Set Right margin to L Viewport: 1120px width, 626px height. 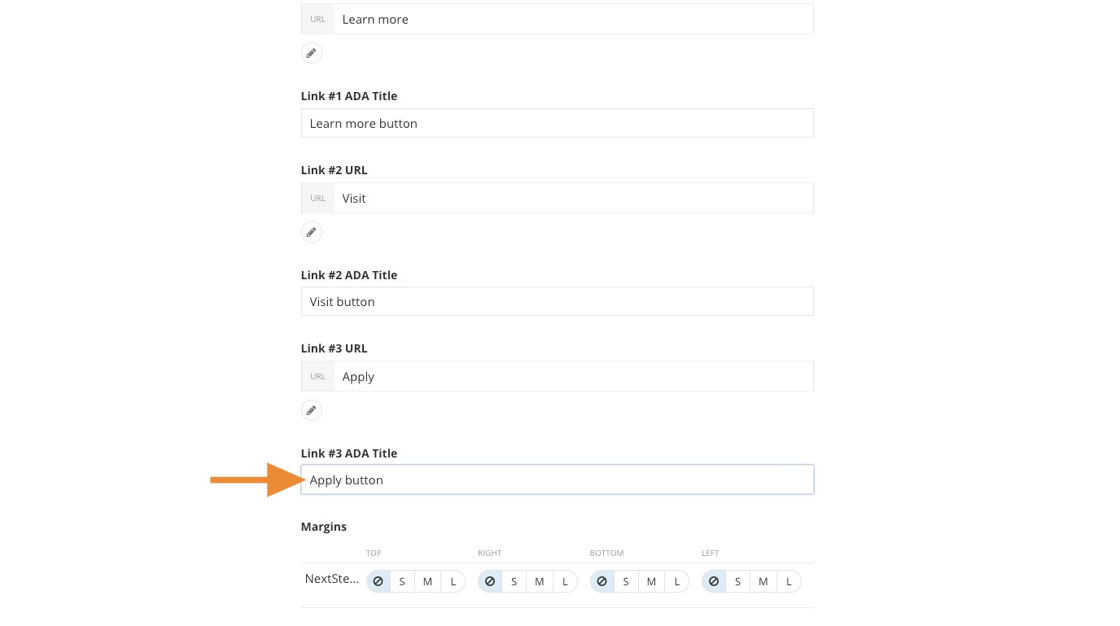click(565, 581)
